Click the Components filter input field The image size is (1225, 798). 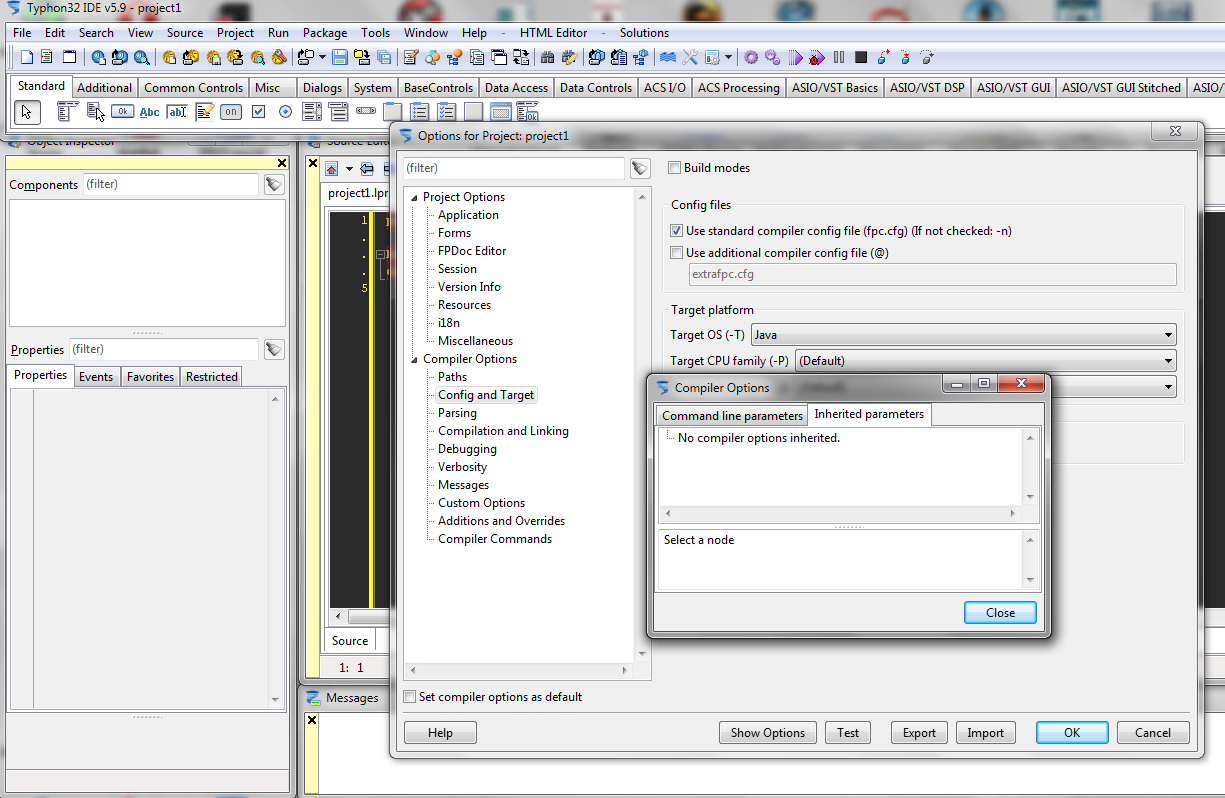tap(170, 184)
